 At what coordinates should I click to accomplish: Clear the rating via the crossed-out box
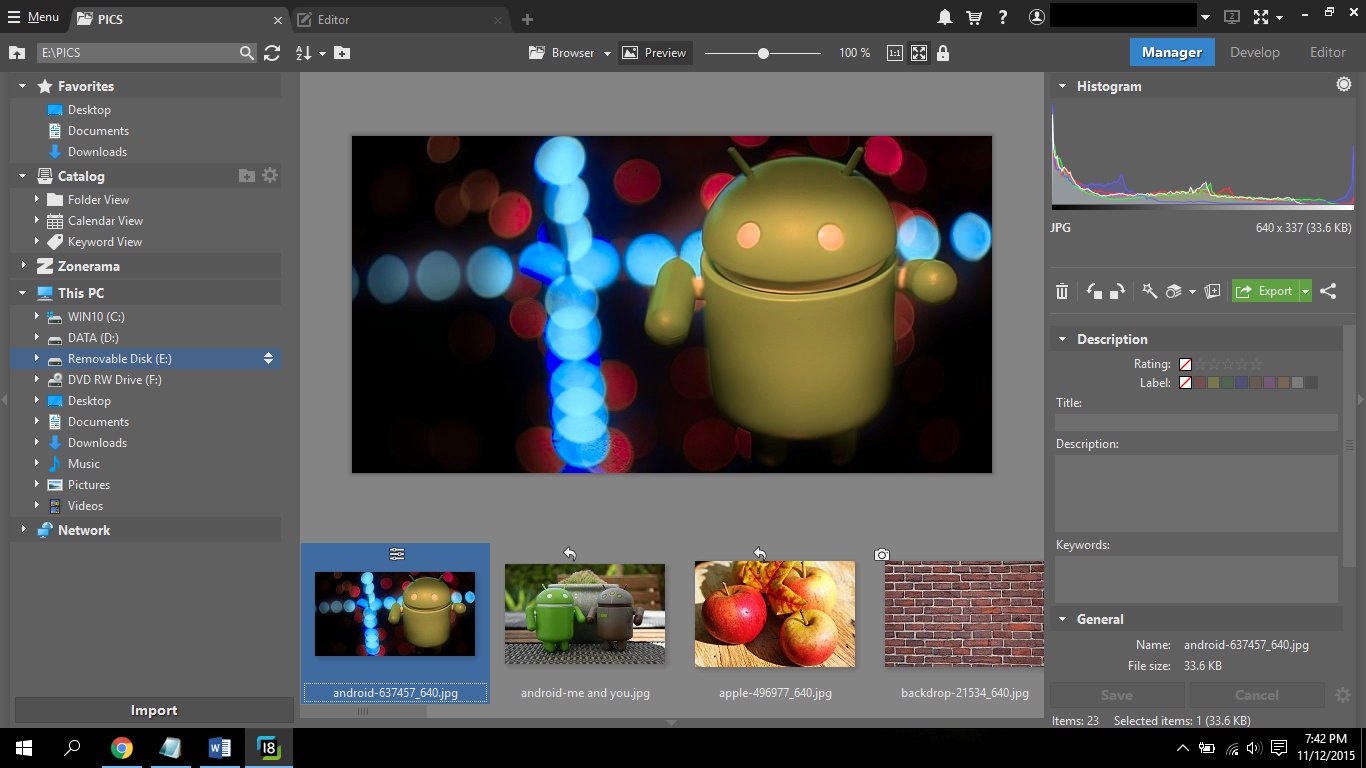[x=1185, y=363]
